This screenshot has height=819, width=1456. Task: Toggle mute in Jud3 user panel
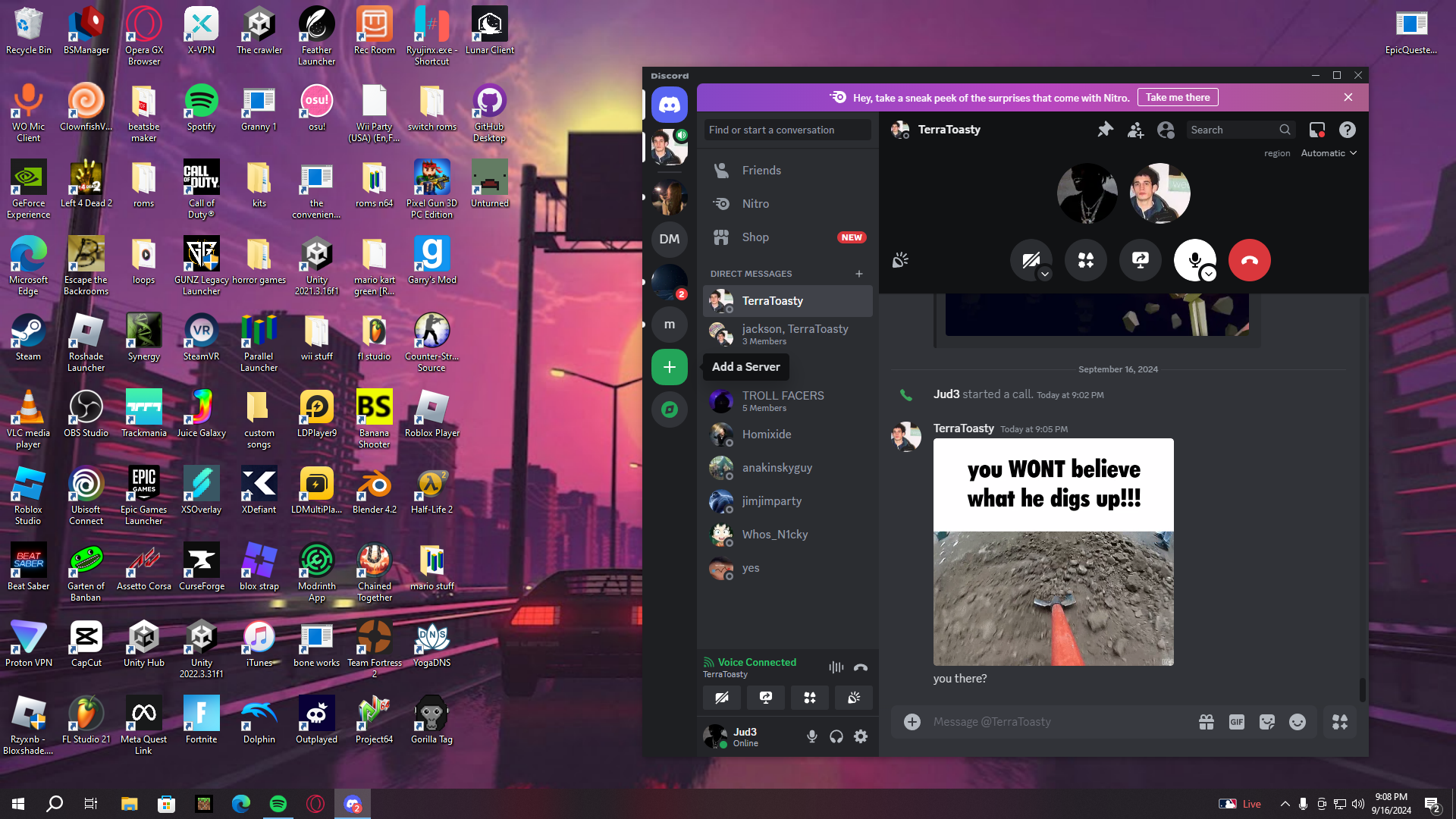pos(812,736)
